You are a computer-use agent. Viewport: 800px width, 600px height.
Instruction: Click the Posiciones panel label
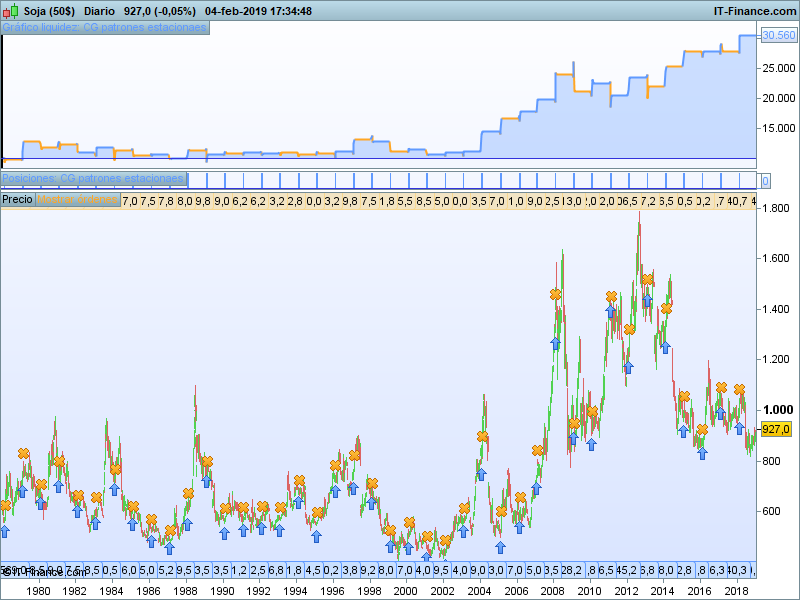94,179
